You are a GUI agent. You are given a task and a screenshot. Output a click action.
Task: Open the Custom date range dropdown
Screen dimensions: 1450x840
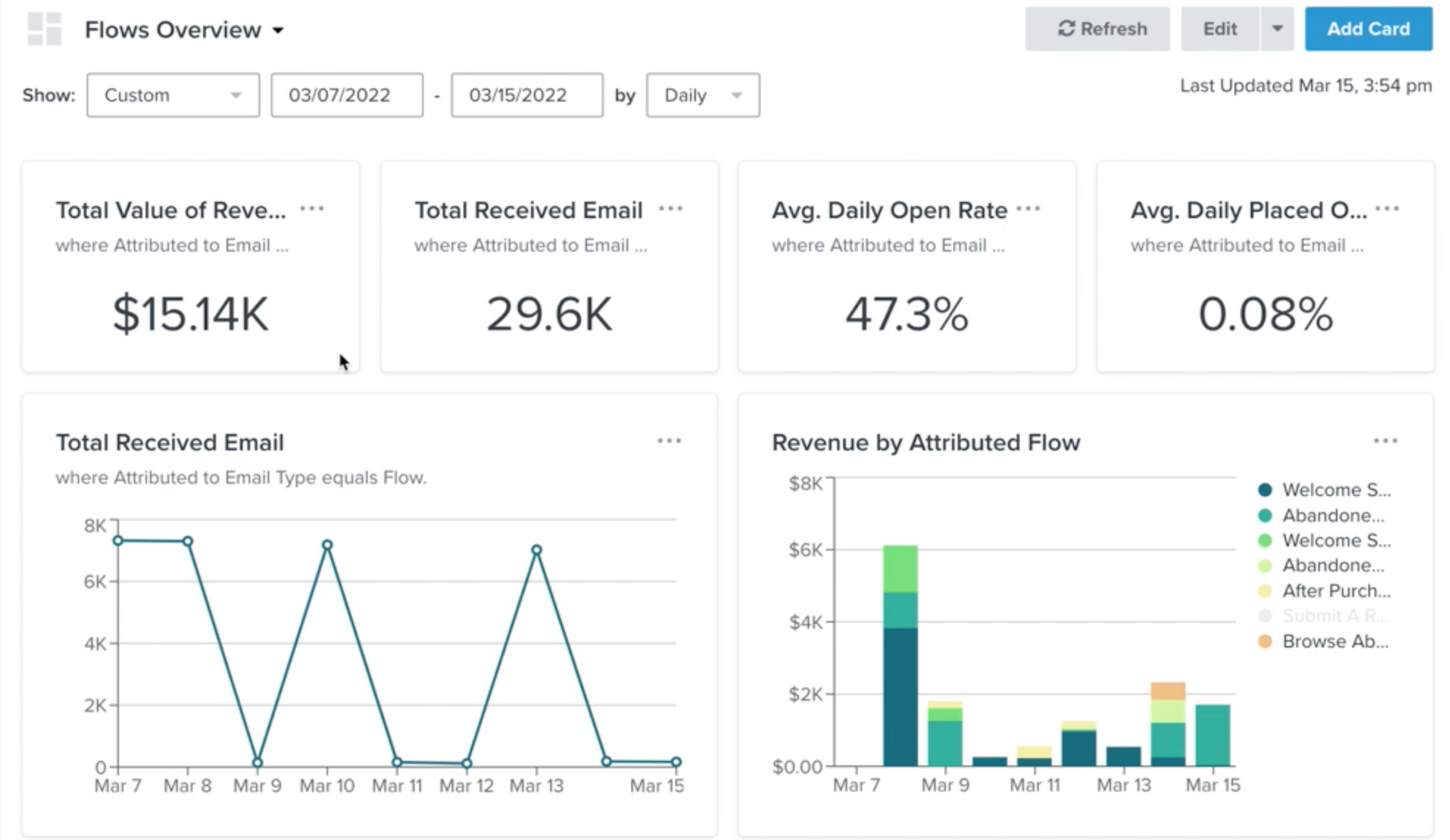(x=173, y=95)
